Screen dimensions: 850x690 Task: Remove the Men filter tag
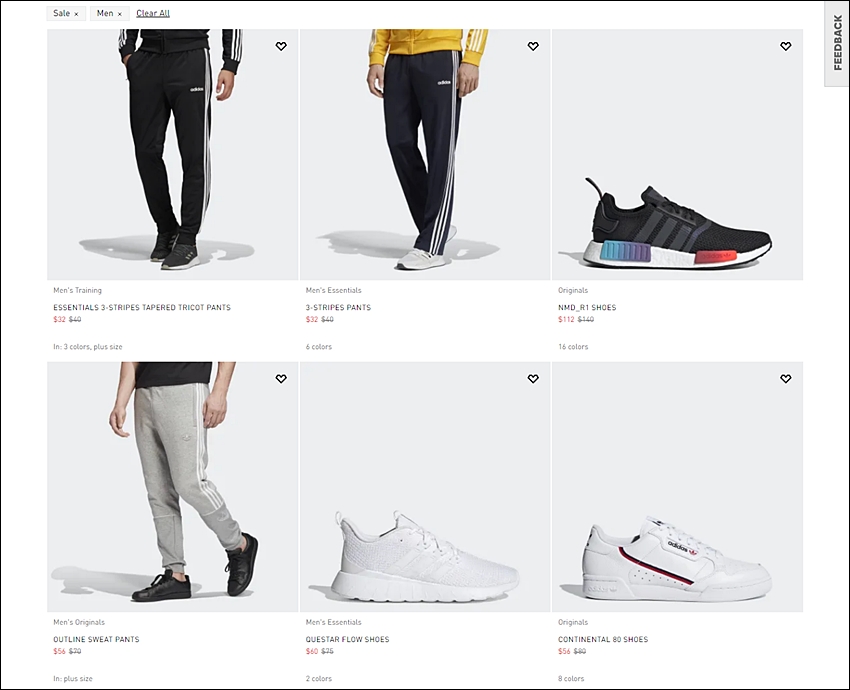tap(119, 14)
